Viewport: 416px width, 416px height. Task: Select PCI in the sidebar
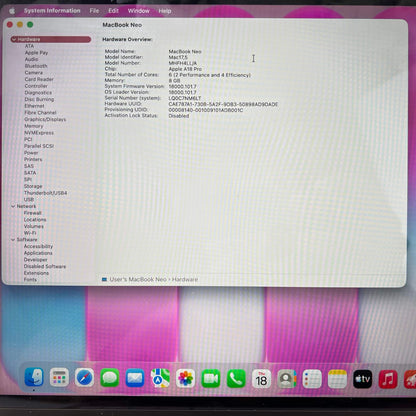pyautogui.click(x=28, y=139)
